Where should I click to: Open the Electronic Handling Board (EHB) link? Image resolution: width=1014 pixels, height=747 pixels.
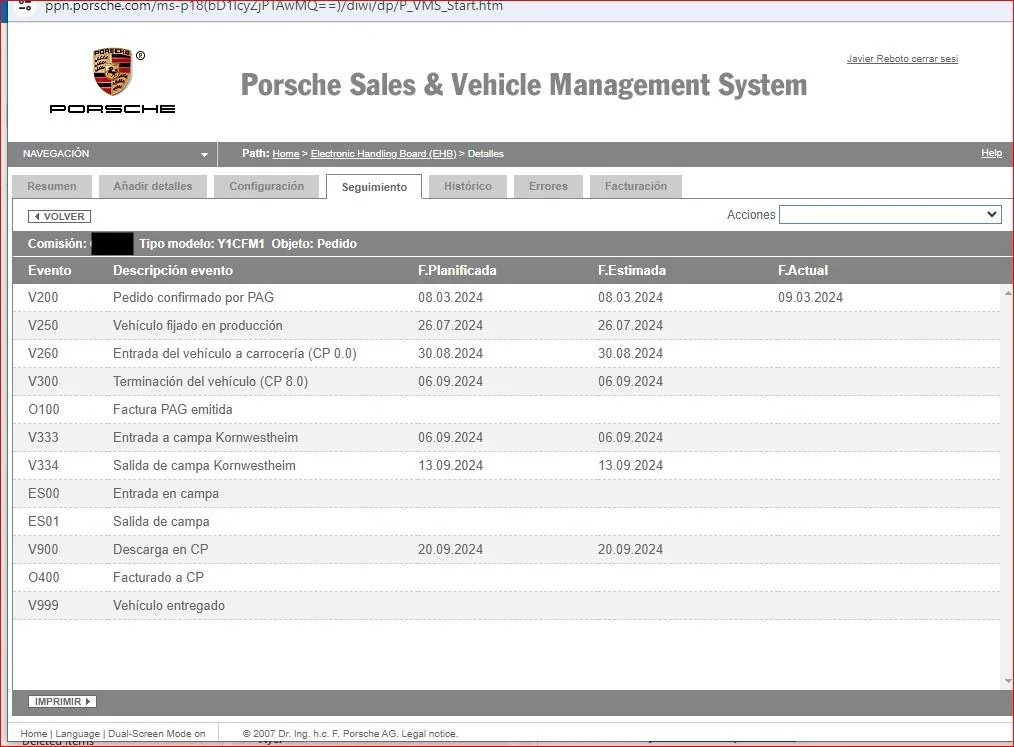(x=383, y=154)
